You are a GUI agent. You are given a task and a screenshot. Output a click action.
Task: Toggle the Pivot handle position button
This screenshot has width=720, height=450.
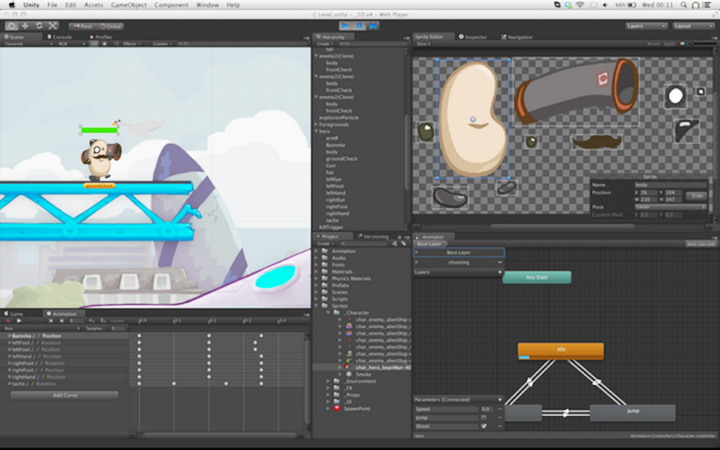point(82,26)
